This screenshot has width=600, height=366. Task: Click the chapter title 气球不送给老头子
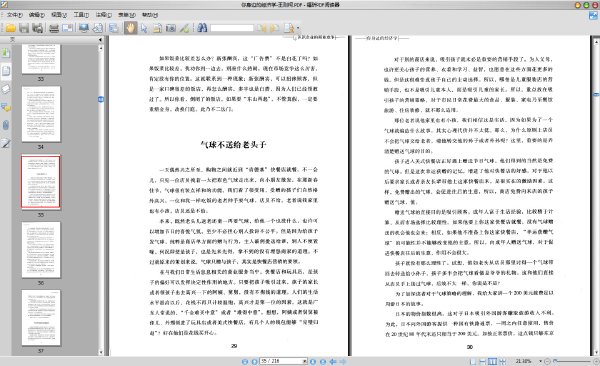coord(233,144)
